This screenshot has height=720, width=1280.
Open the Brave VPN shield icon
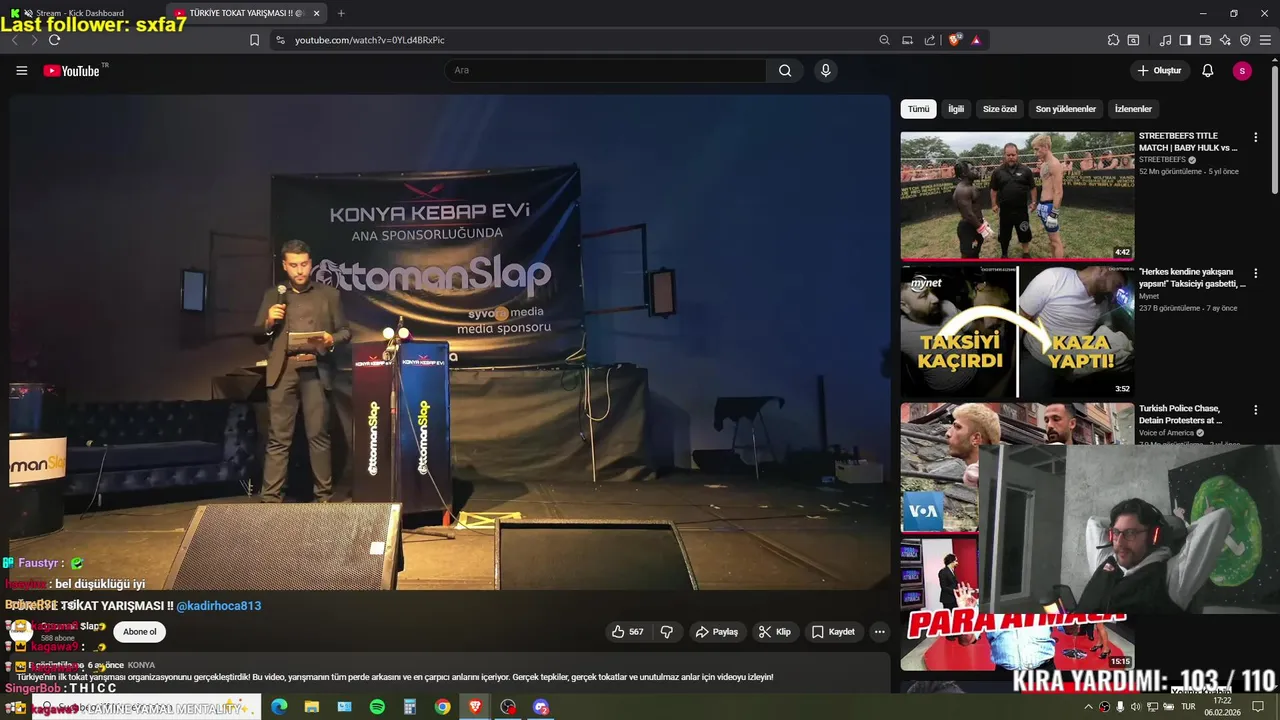pos(1245,40)
